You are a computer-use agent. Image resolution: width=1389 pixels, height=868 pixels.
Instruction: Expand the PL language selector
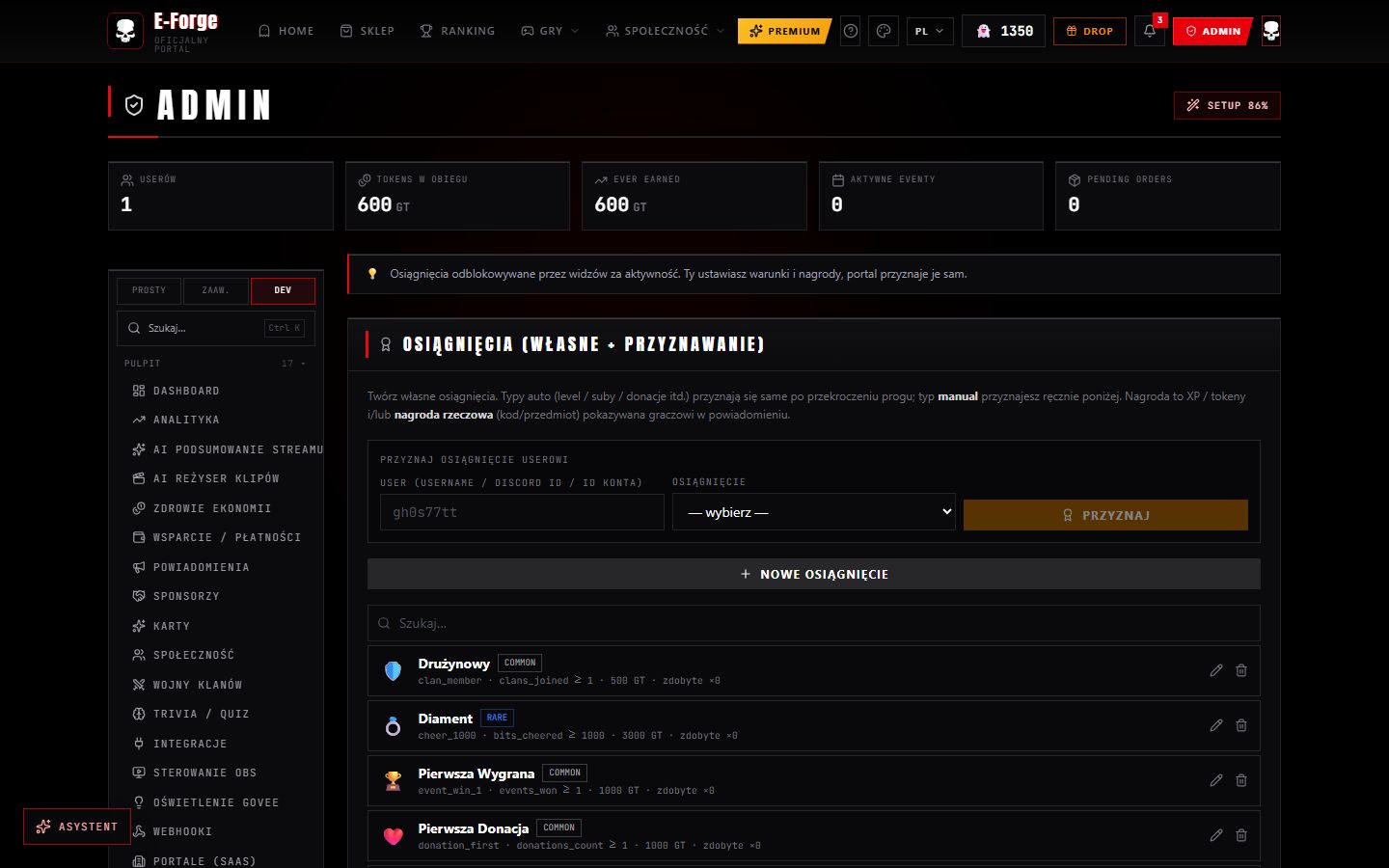pos(930,31)
